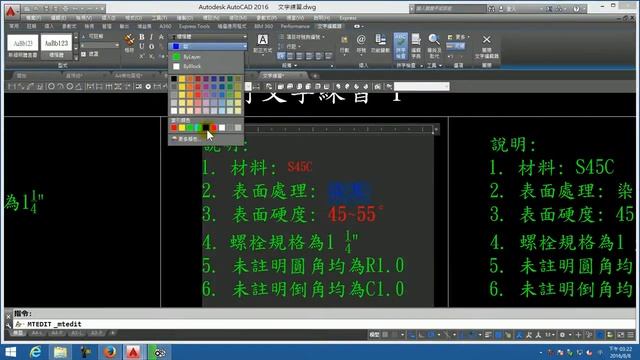The height and width of the screenshot is (360, 640).
Task: Toggle Bold formatting
Action: 142,37
